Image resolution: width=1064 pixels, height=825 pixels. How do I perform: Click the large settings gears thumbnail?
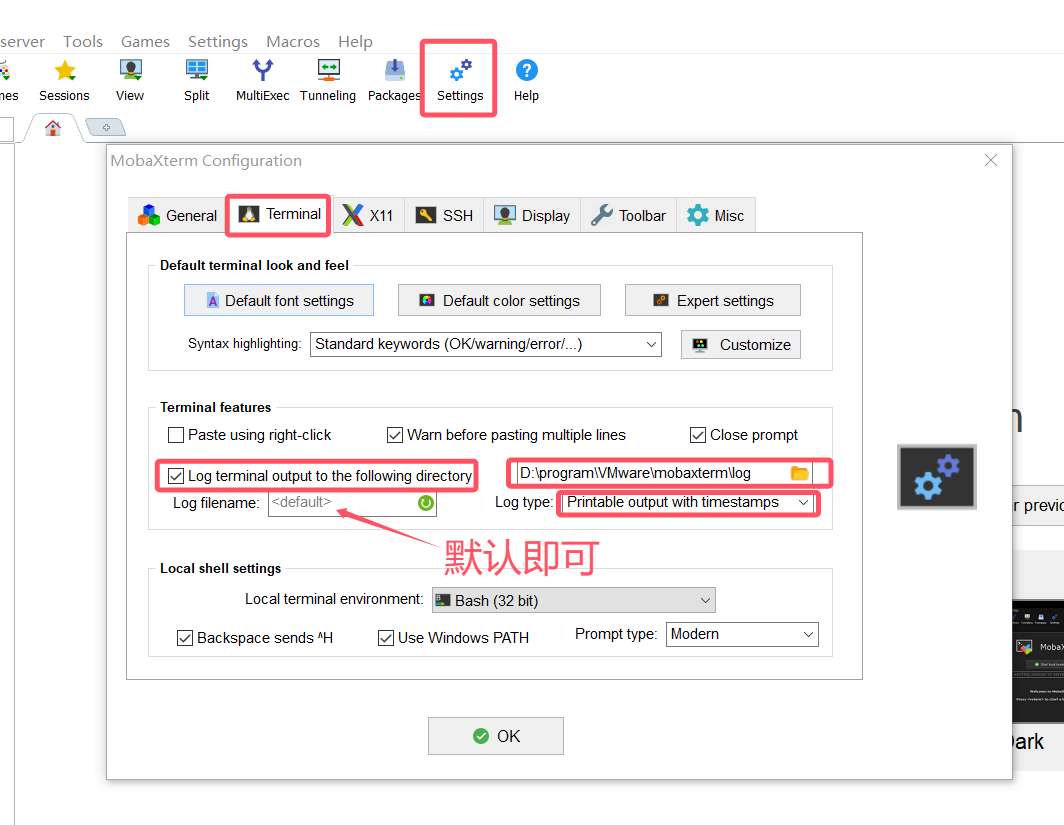936,477
